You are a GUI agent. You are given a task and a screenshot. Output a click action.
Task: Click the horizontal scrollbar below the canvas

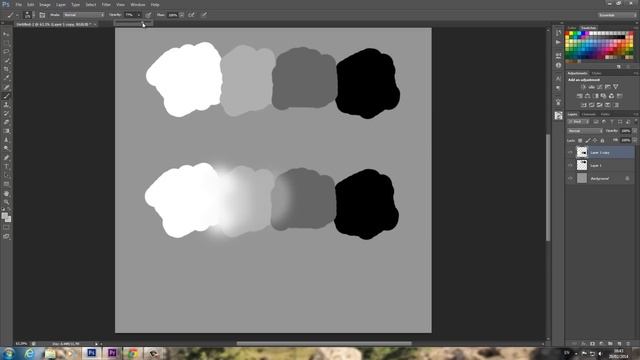pyautogui.click(x=324, y=344)
